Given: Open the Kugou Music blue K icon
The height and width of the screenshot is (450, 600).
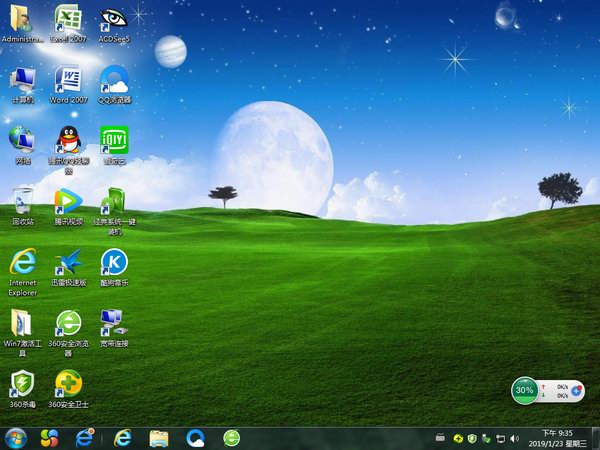Looking at the screenshot, I should click(114, 263).
